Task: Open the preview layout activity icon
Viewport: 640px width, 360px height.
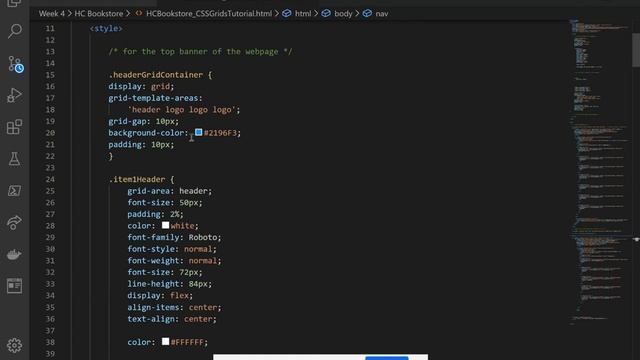Action: (x=15, y=286)
